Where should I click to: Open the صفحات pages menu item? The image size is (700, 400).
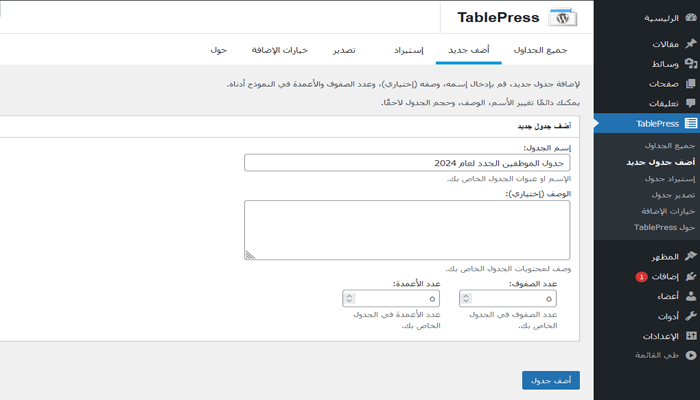(647, 83)
